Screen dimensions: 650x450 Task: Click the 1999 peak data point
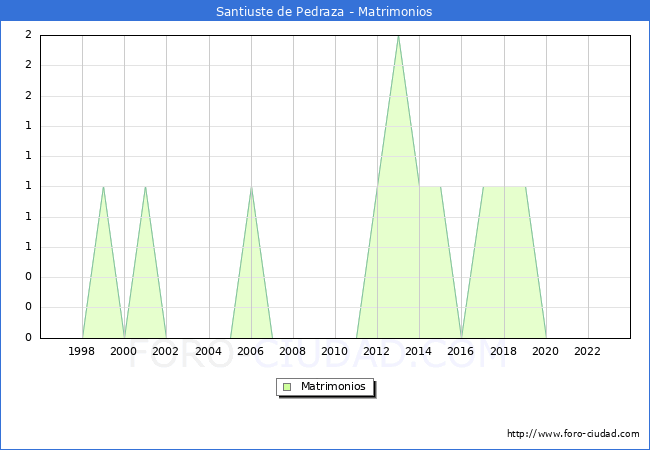[x=103, y=187]
